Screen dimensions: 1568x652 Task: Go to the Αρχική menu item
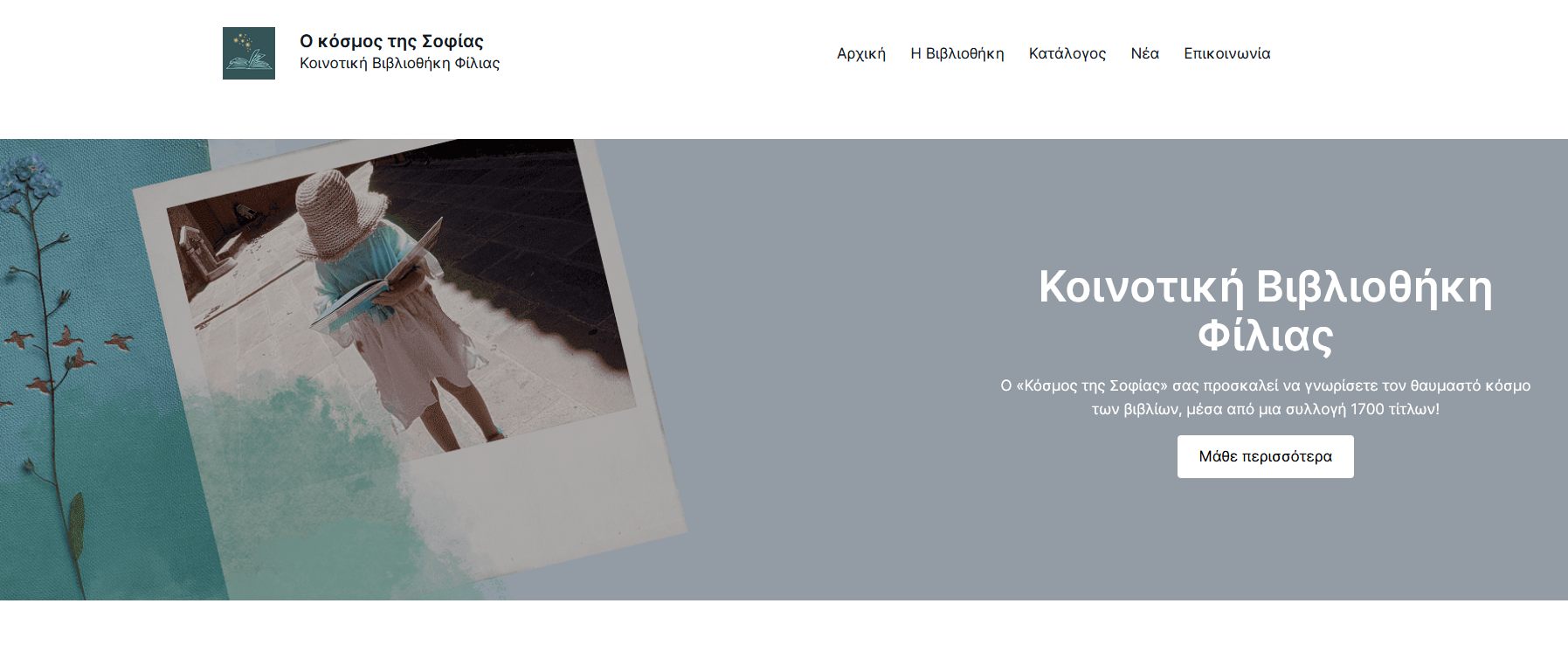(861, 53)
